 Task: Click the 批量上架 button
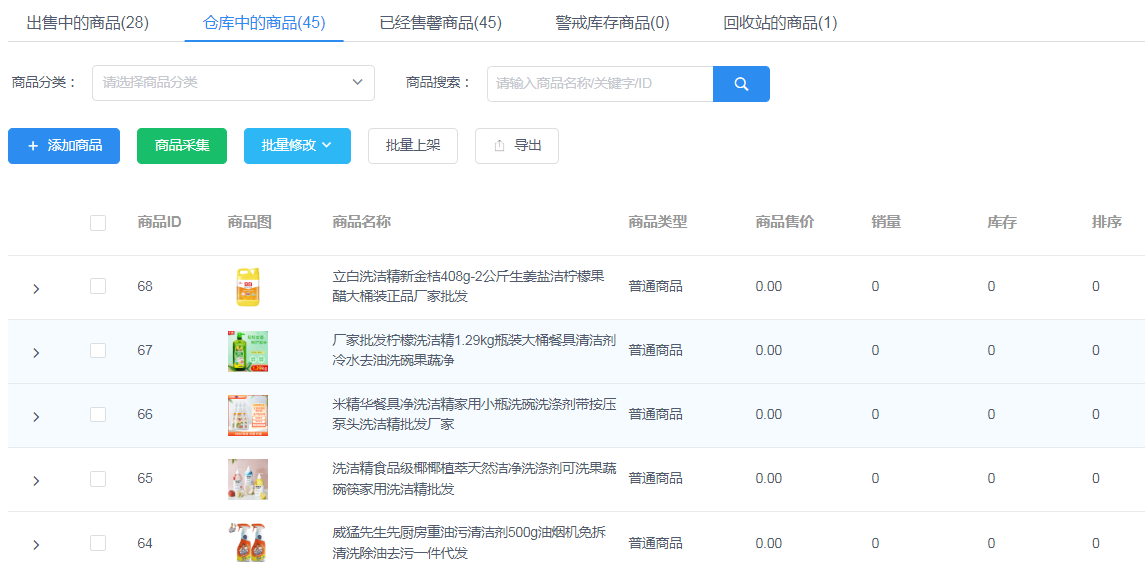coord(413,146)
